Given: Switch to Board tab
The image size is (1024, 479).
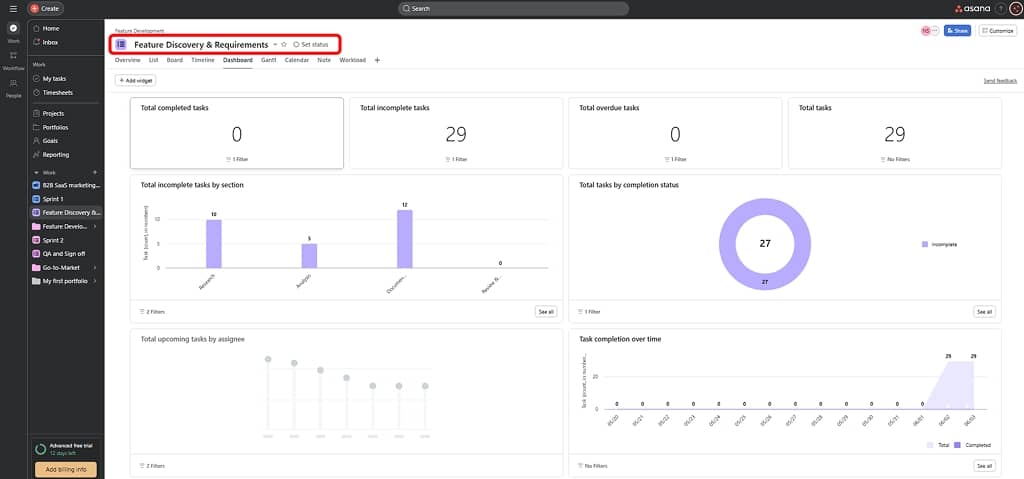Looking at the screenshot, I should pyautogui.click(x=174, y=60).
